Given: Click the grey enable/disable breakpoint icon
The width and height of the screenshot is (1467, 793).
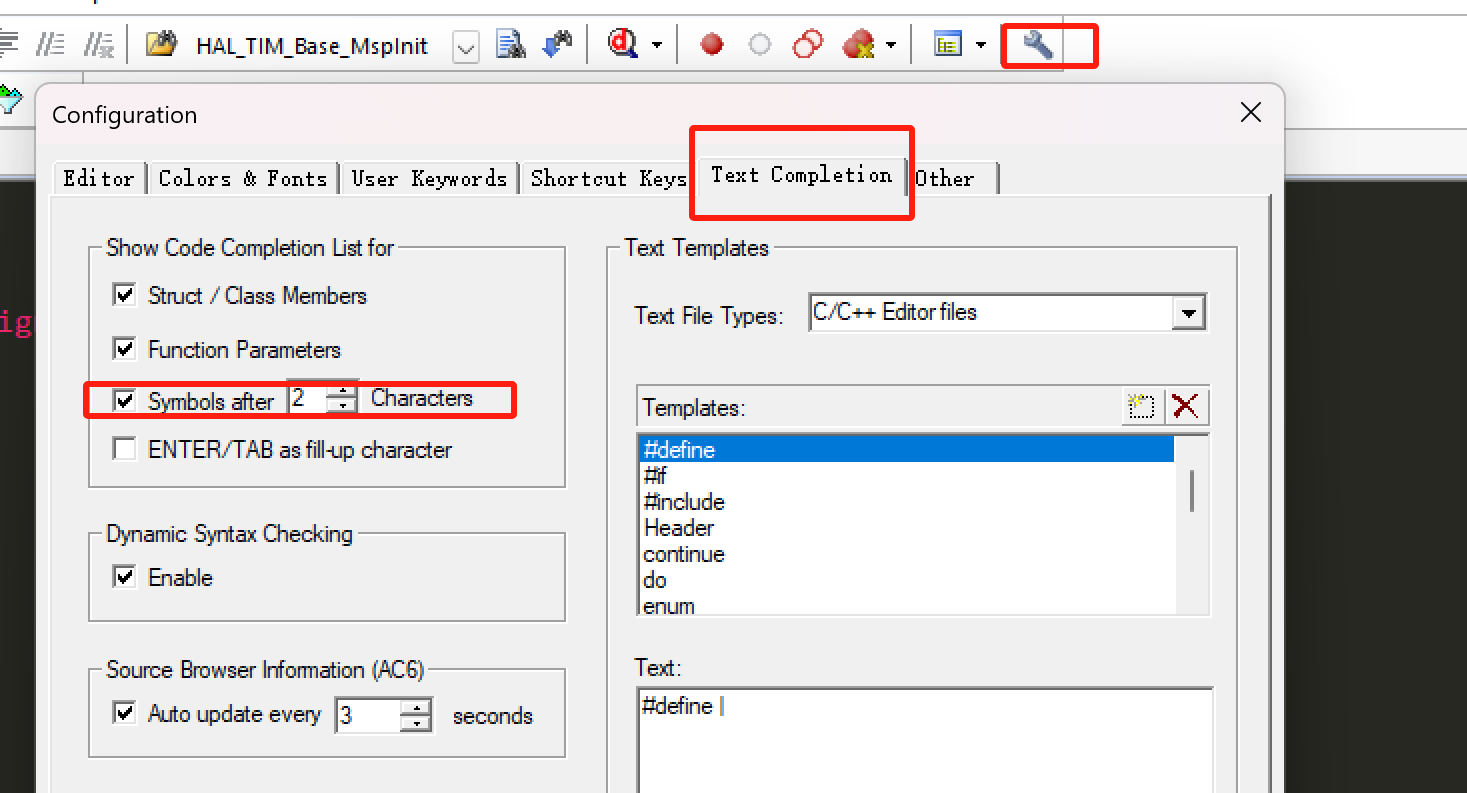Looking at the screenshot, I should click(x=760, y=45).
